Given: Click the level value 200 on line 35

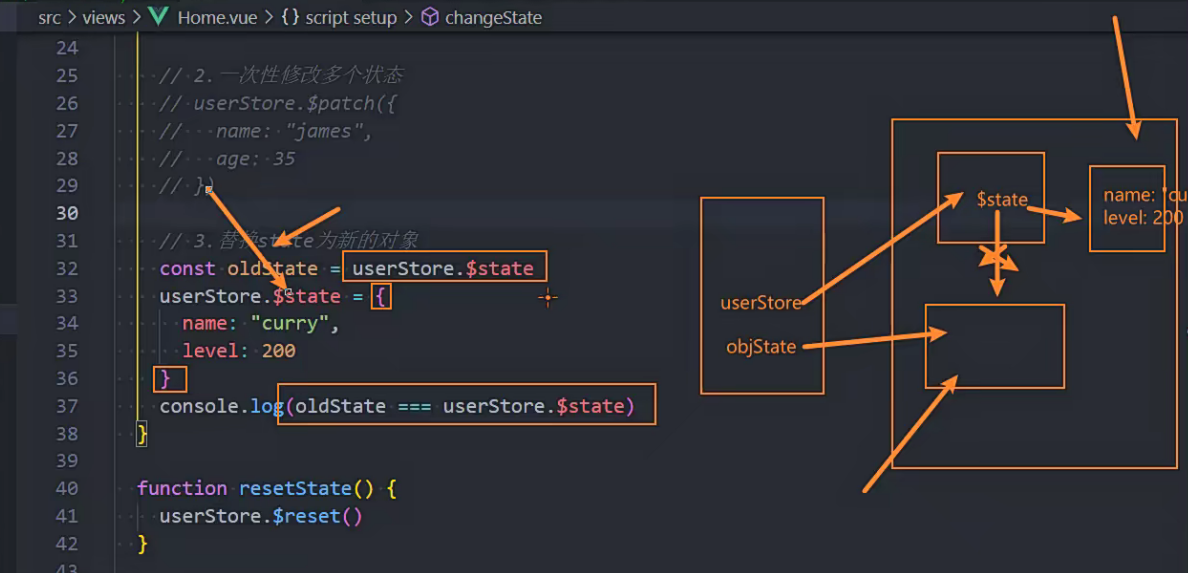Looking at the screenshot, I should tap(279, 352).
